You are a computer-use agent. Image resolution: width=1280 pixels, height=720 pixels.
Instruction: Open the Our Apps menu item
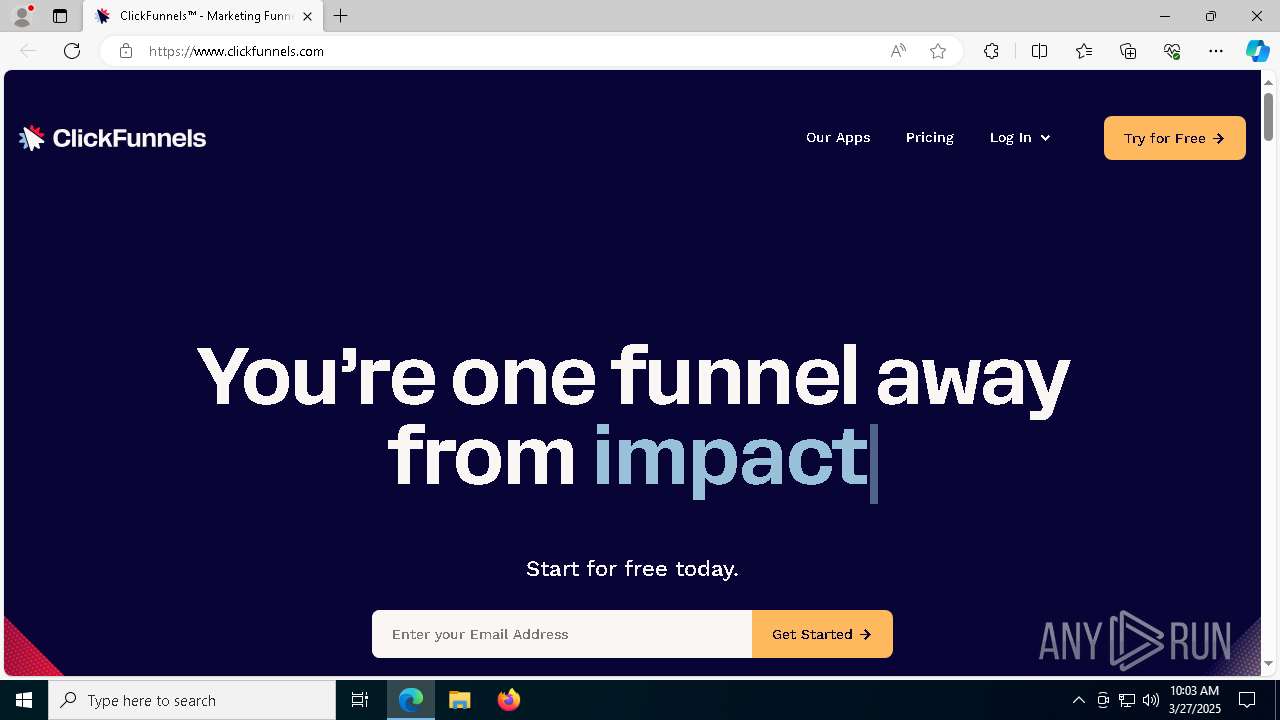click(x=838, y=138)
